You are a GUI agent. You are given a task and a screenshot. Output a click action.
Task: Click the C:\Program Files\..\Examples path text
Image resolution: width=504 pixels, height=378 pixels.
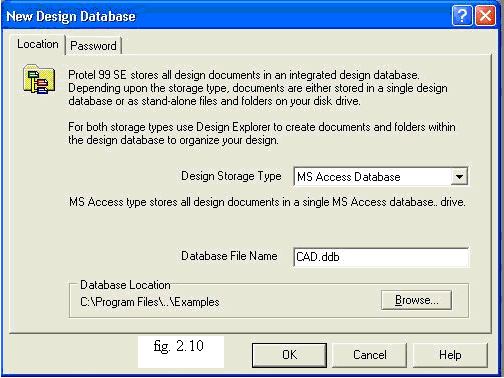tap(150, 302)
